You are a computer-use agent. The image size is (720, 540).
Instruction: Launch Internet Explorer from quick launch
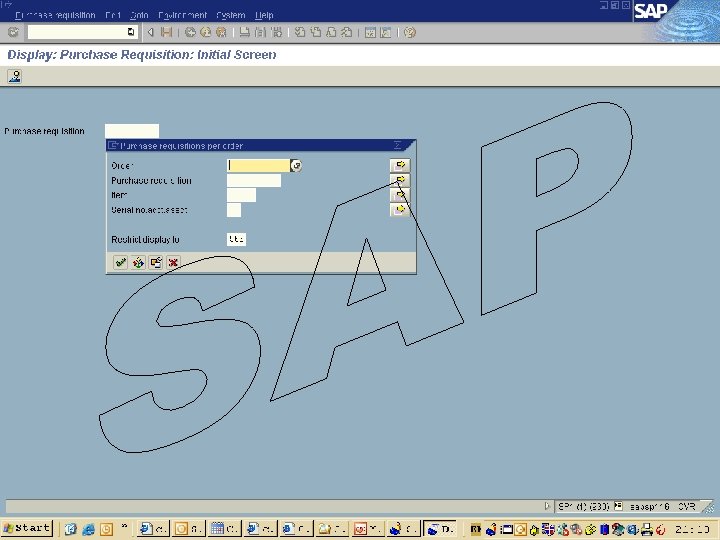pyautogui.click(x=88, y=529)
